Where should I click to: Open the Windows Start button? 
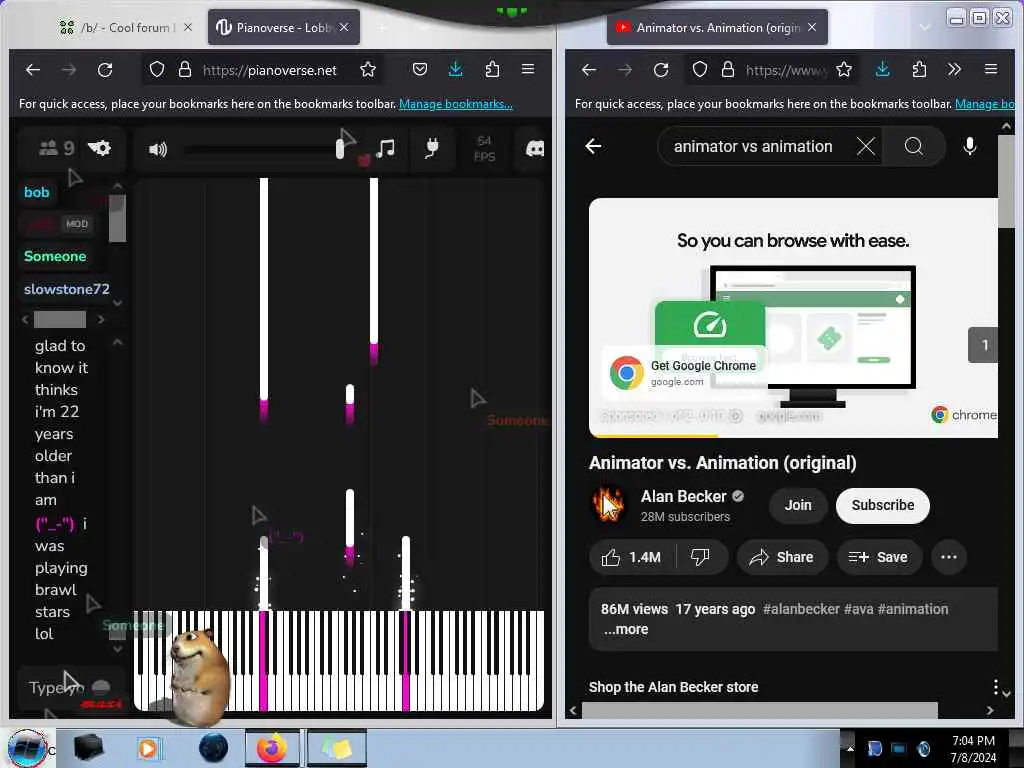click(27, 749)
